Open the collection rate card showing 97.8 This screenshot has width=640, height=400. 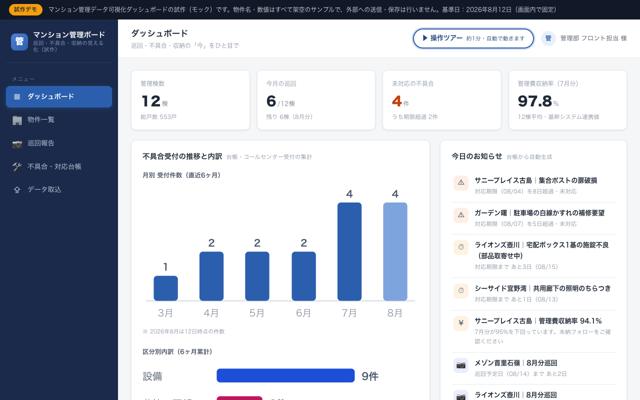point(567,100)
